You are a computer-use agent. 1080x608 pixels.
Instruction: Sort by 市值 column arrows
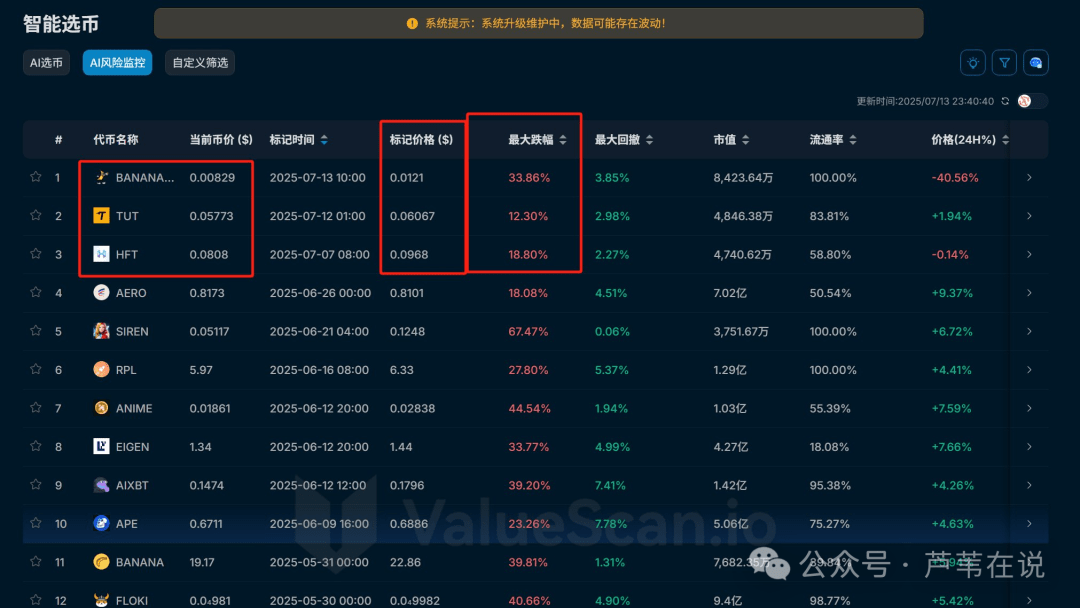(748, 139)
